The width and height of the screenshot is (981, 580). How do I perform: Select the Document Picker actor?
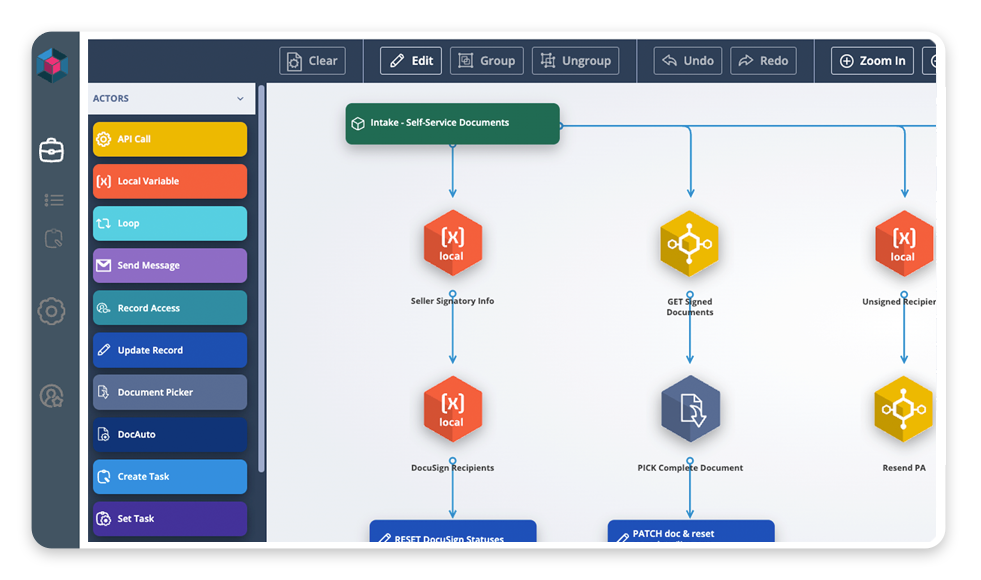(x=168, y=392)
